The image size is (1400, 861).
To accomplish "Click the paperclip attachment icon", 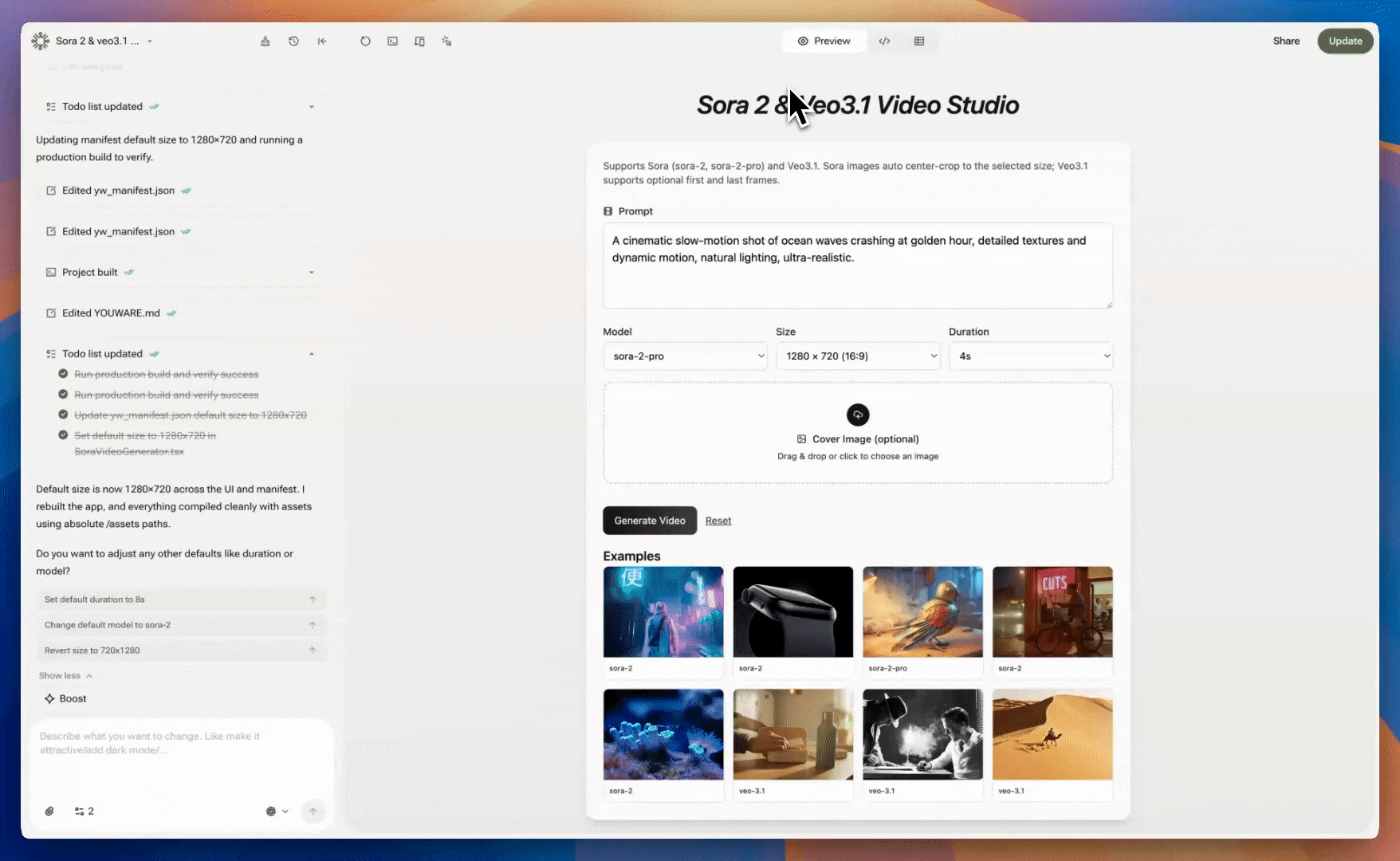I will pyautogui.click(x=50, y=811).
